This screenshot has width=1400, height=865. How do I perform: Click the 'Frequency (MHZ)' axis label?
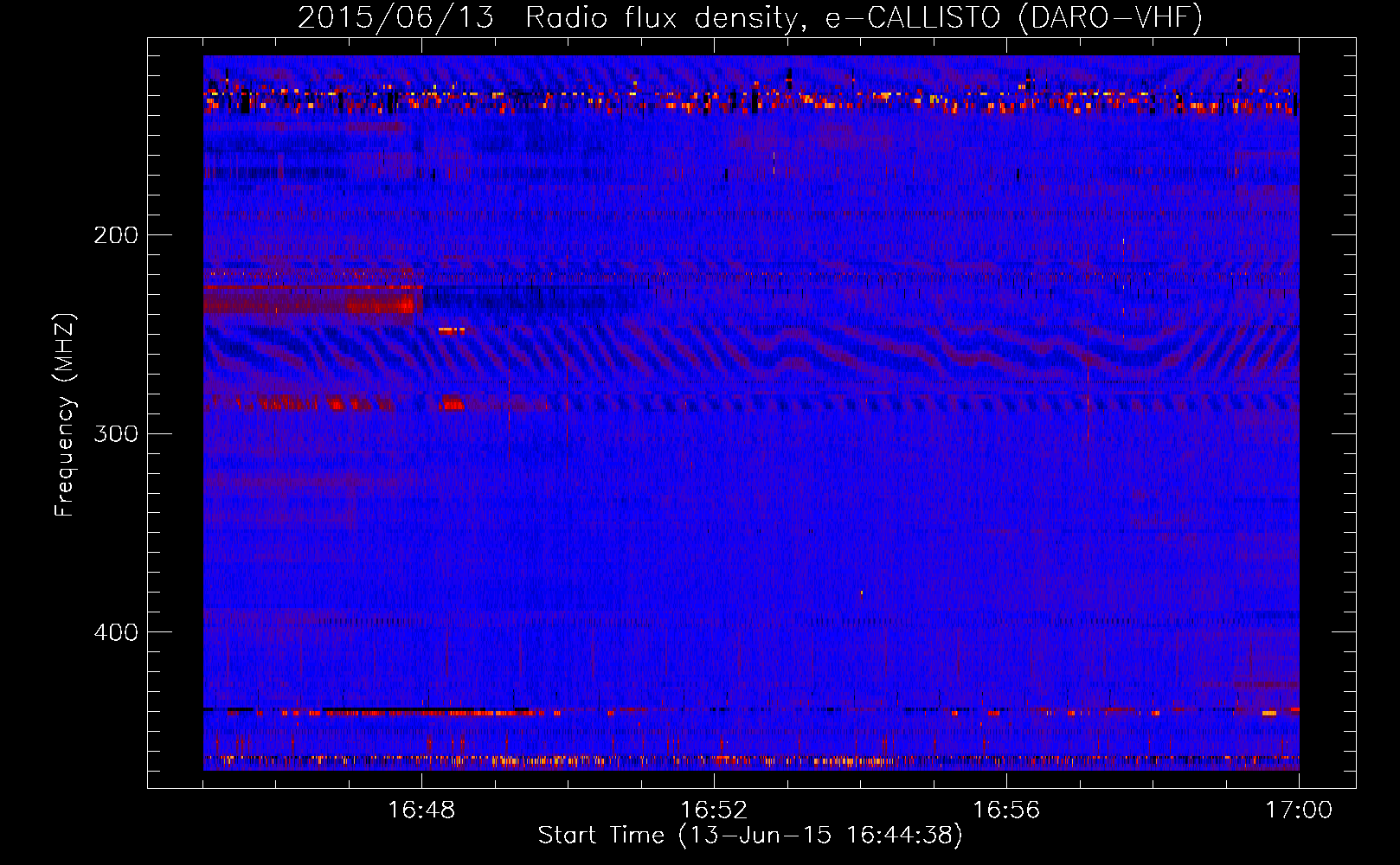click(65, 415)
